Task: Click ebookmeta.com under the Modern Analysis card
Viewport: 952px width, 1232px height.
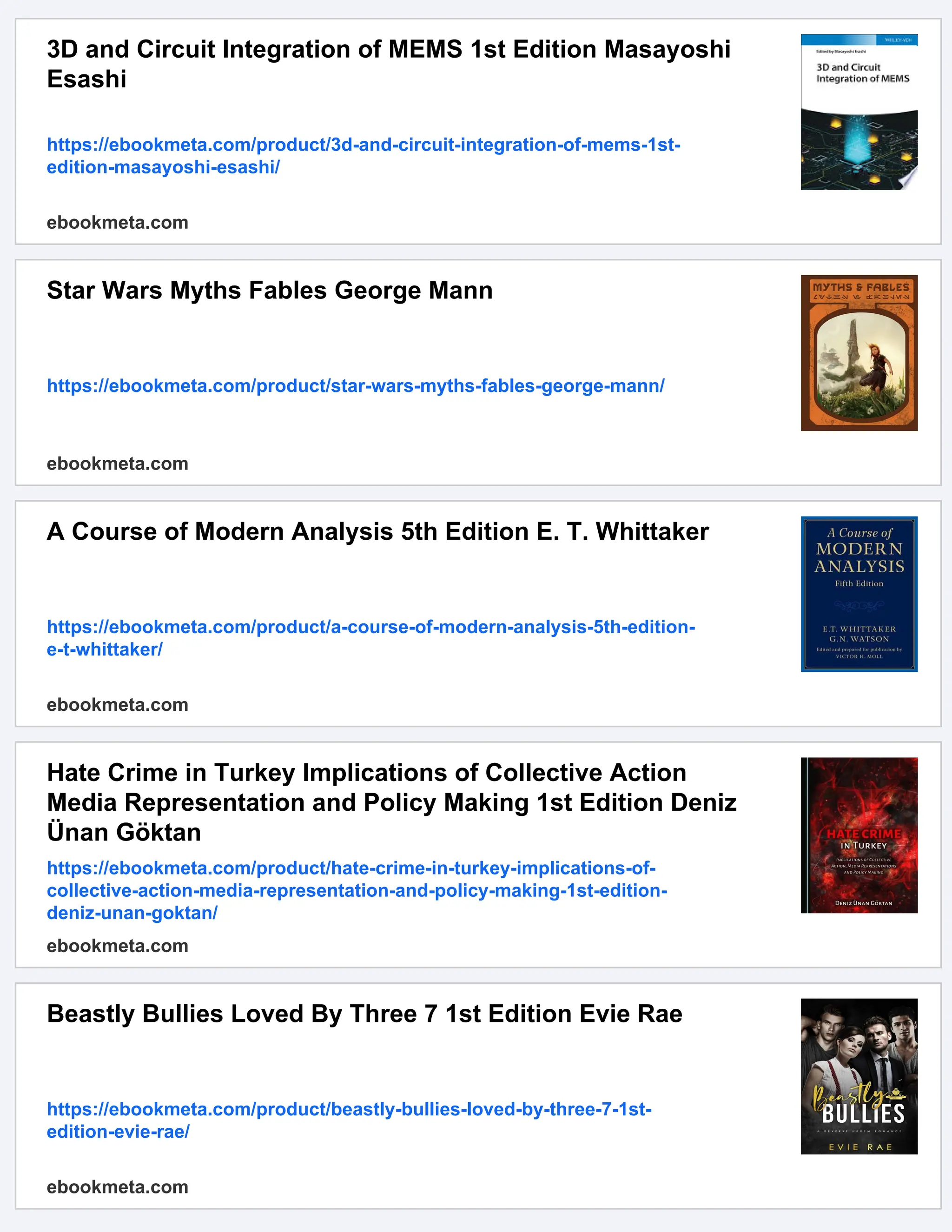Action: click(x=117, y=704)
